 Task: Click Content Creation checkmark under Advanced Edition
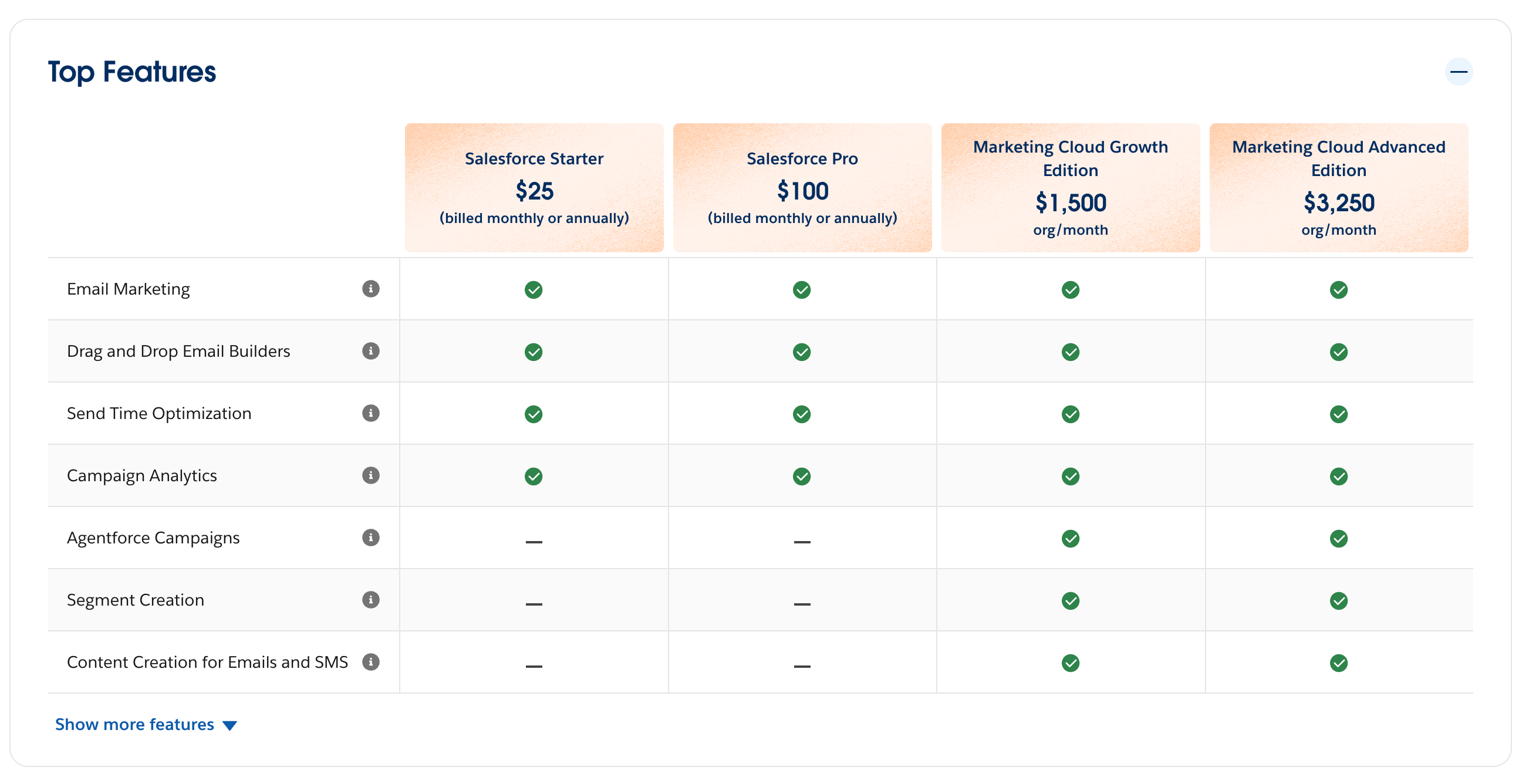tap(1339, 664)
